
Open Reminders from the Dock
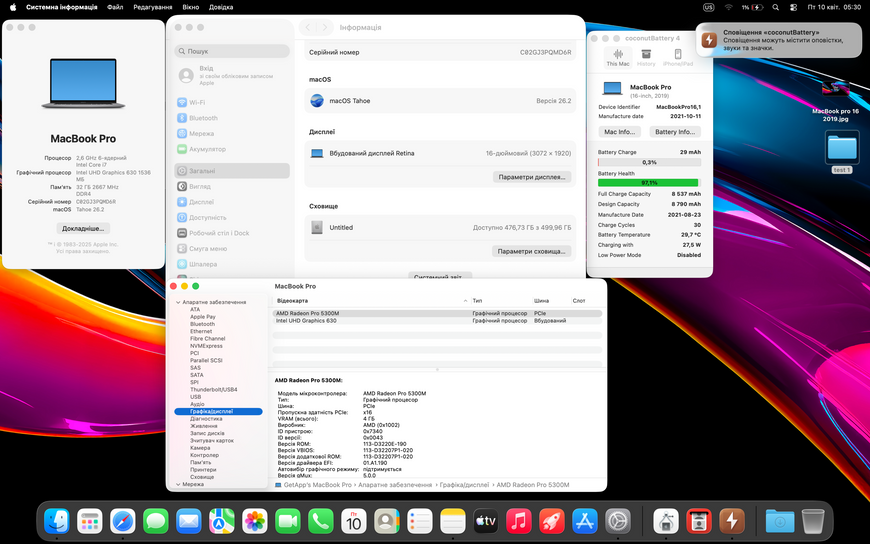coord(419,521)
